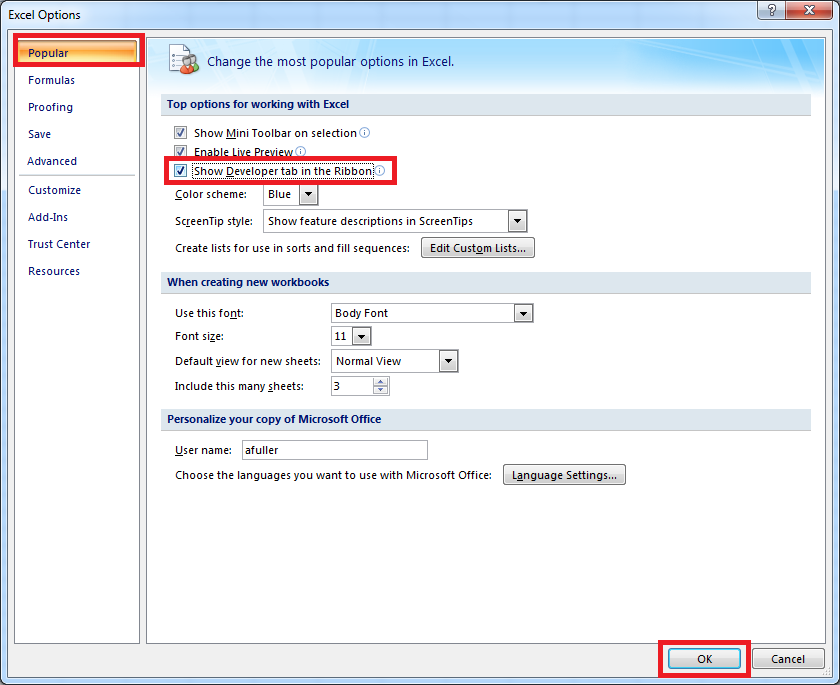Click the info icon beside Show Mini Toolbar

(364, 132)
